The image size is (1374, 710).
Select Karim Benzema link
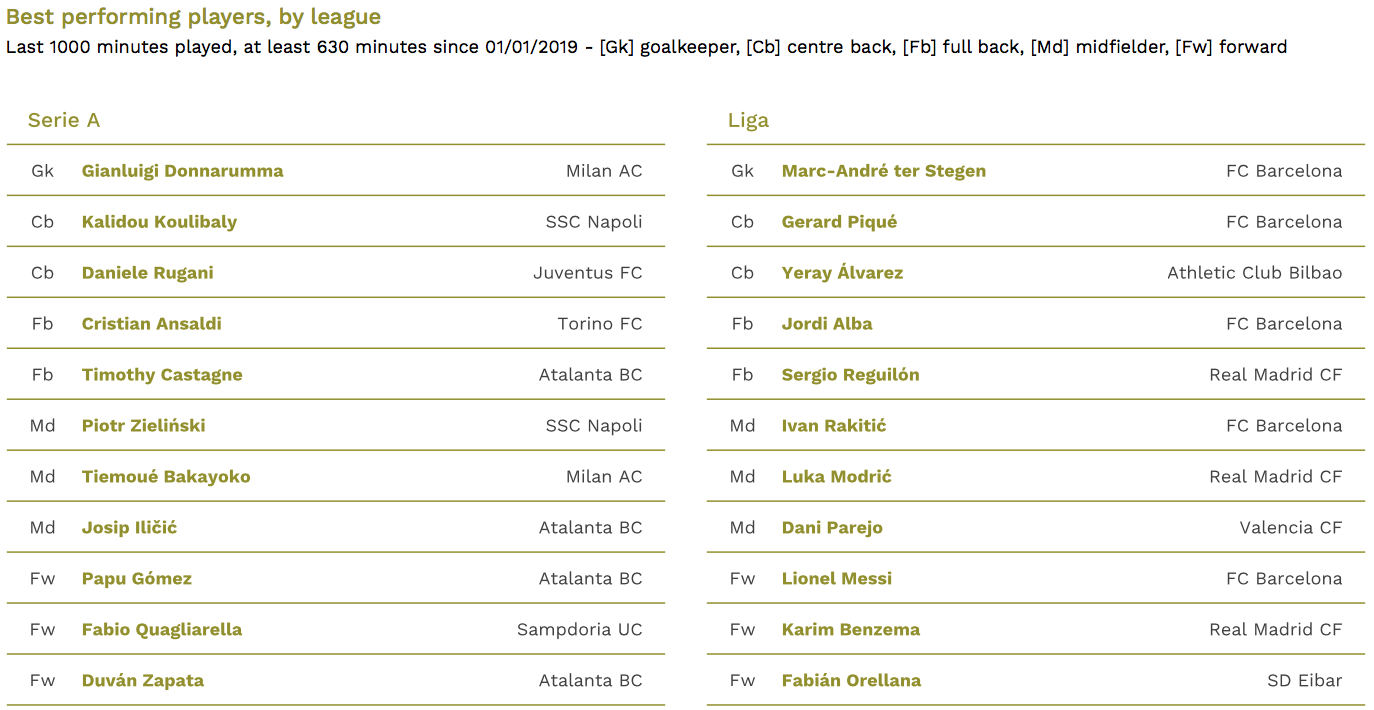(851, 630)
